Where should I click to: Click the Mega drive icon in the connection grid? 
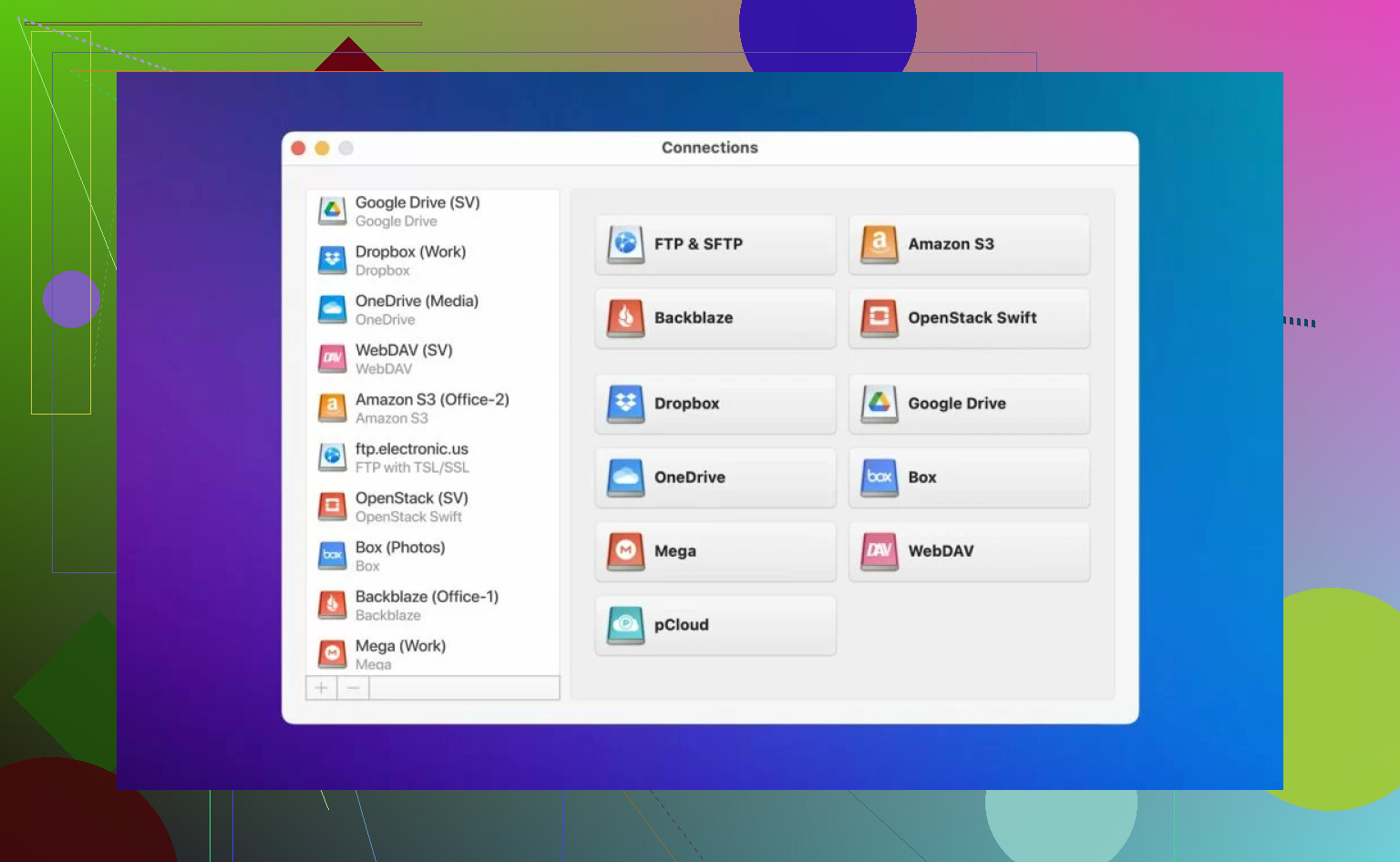[625, 551]
